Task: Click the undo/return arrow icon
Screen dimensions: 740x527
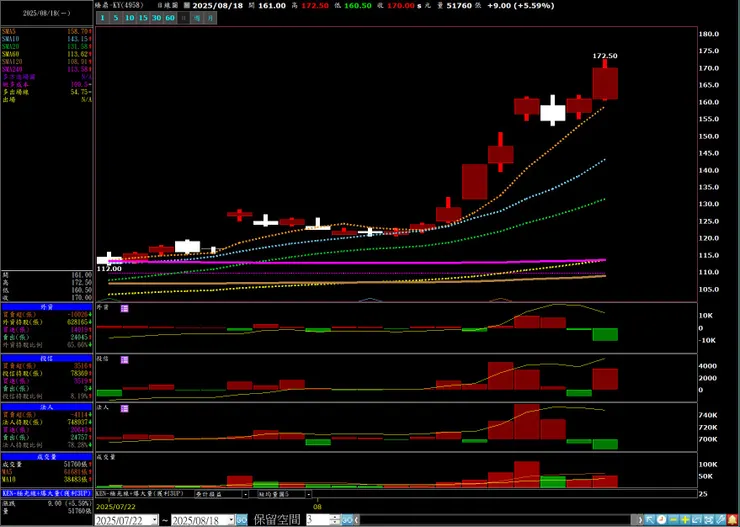Action: point(697,519)
